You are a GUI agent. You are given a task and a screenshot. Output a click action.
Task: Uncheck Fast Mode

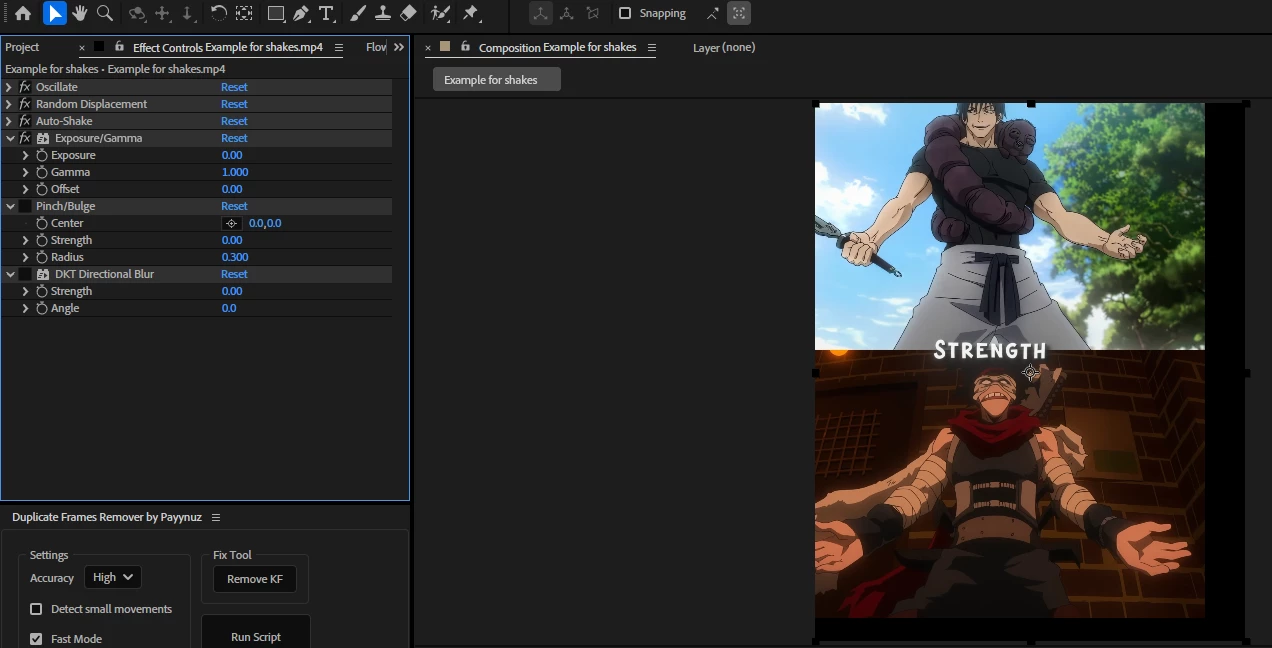[x=36, y=639]
